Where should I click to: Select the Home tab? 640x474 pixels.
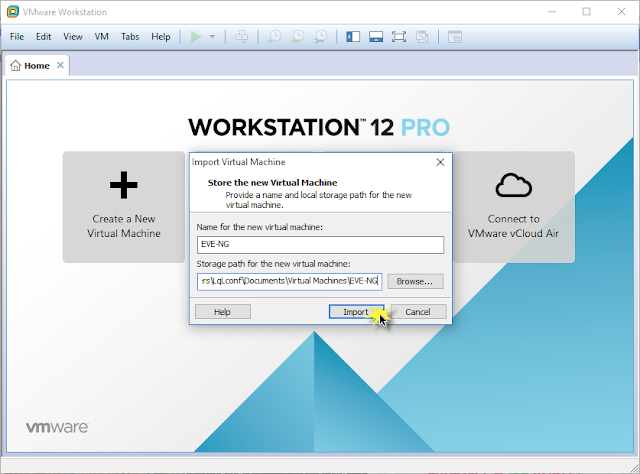pos(37,65)
